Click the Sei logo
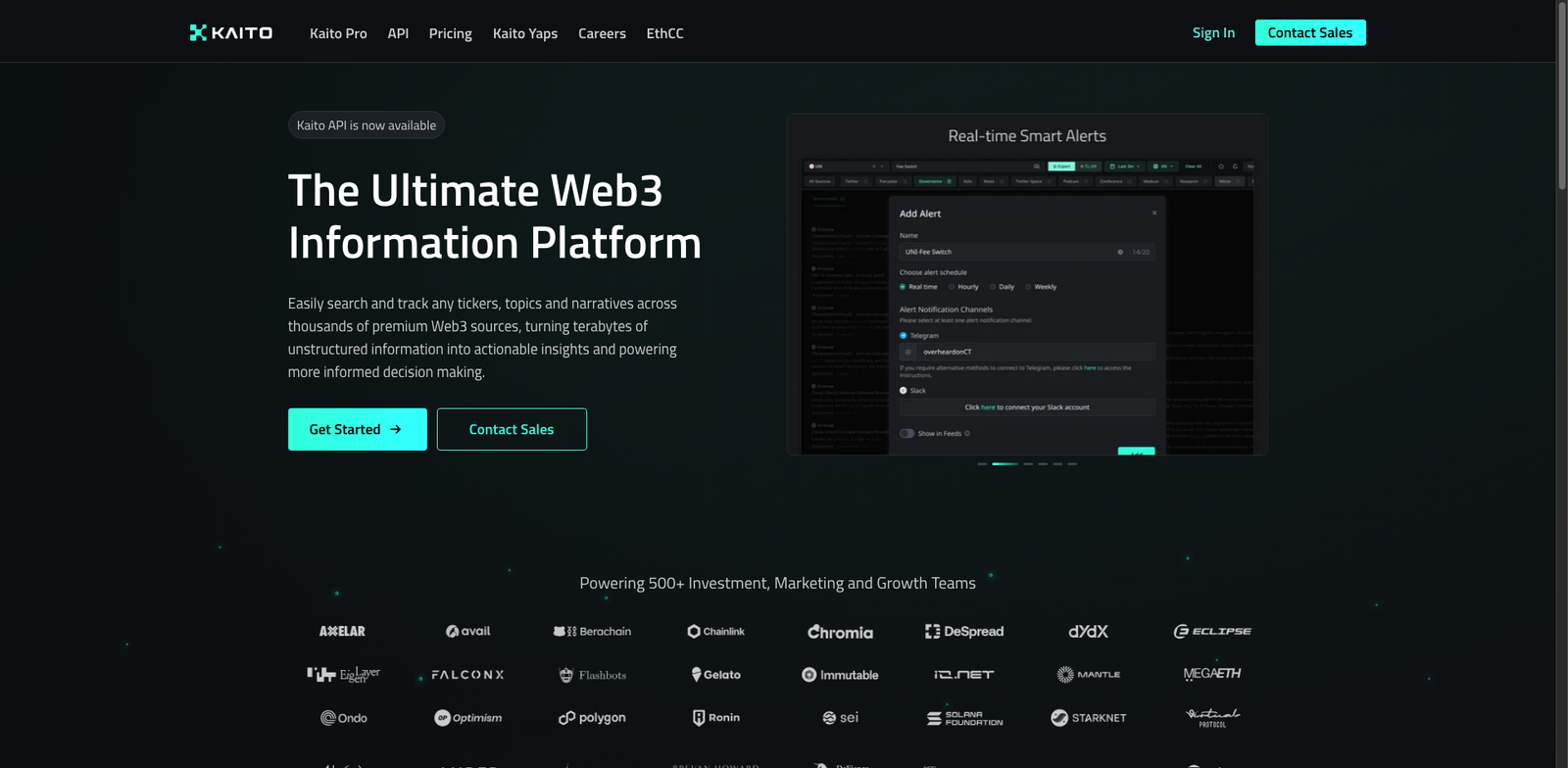 click(x=841, y=718)
